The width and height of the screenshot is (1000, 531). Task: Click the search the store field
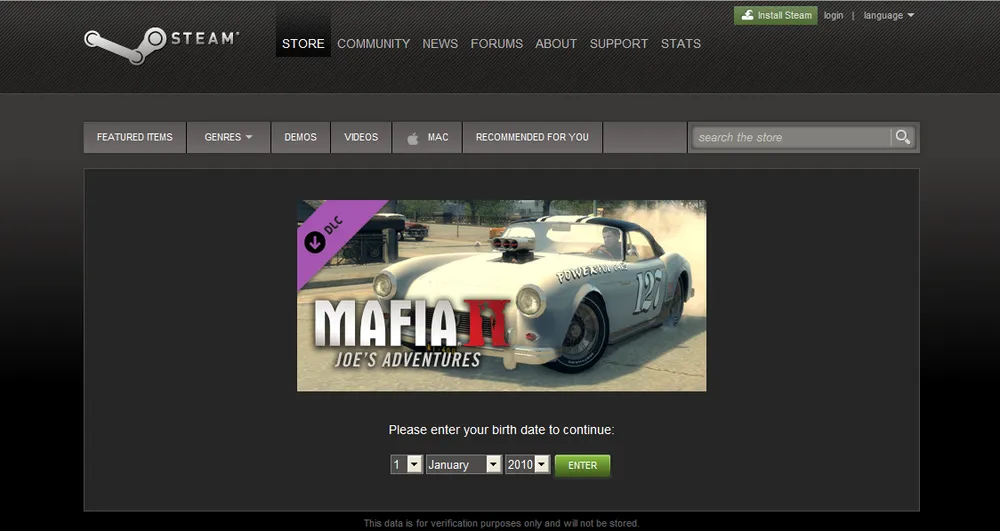(x=791, y=137)
